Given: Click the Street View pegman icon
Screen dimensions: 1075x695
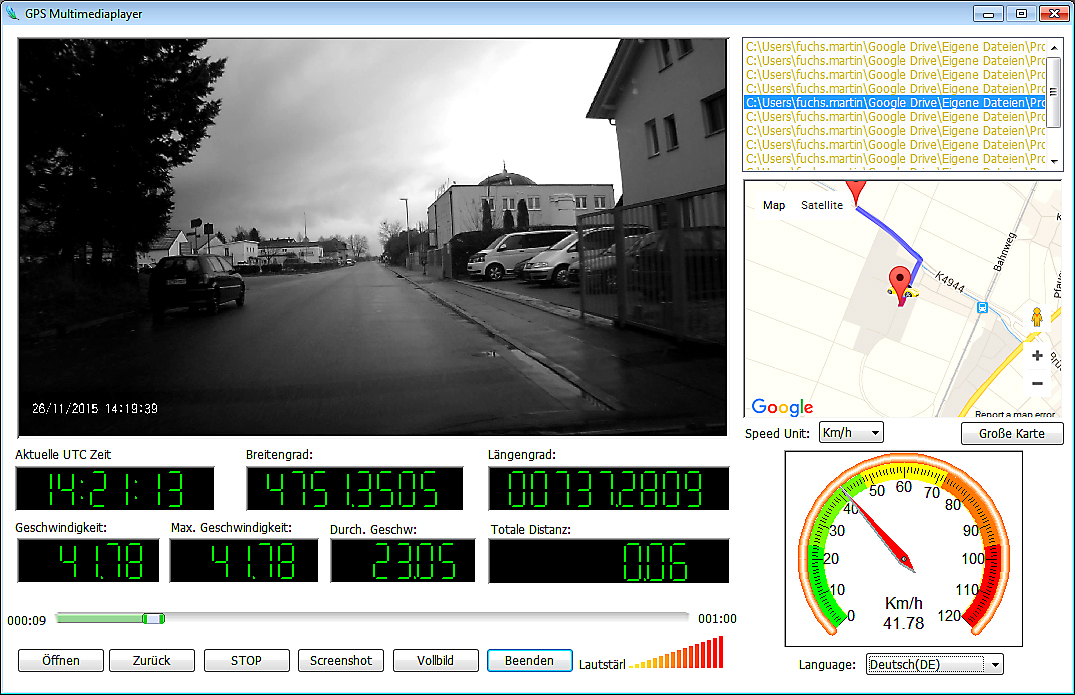Looking at the screenshot, I should pyautogui.click(x=1039, y=317).
